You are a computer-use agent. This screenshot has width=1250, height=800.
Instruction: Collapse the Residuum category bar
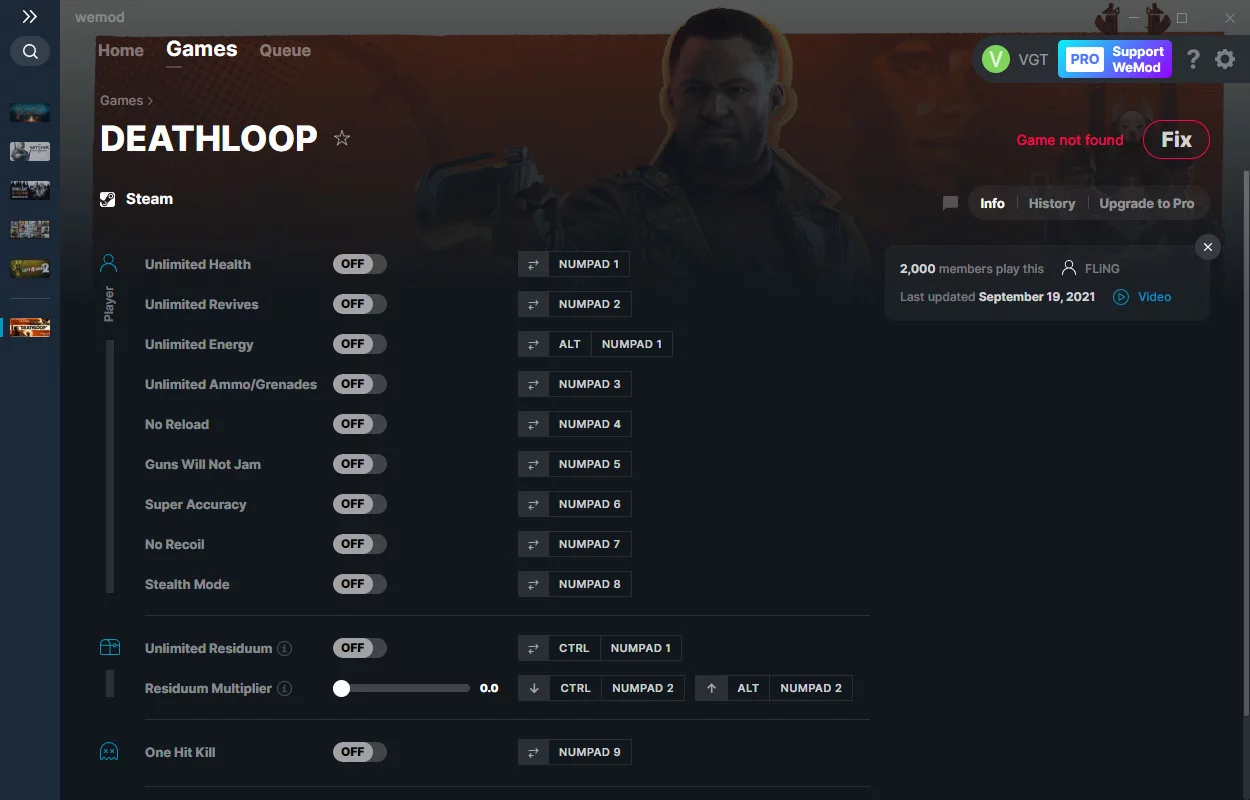click(x=110, y=684)
